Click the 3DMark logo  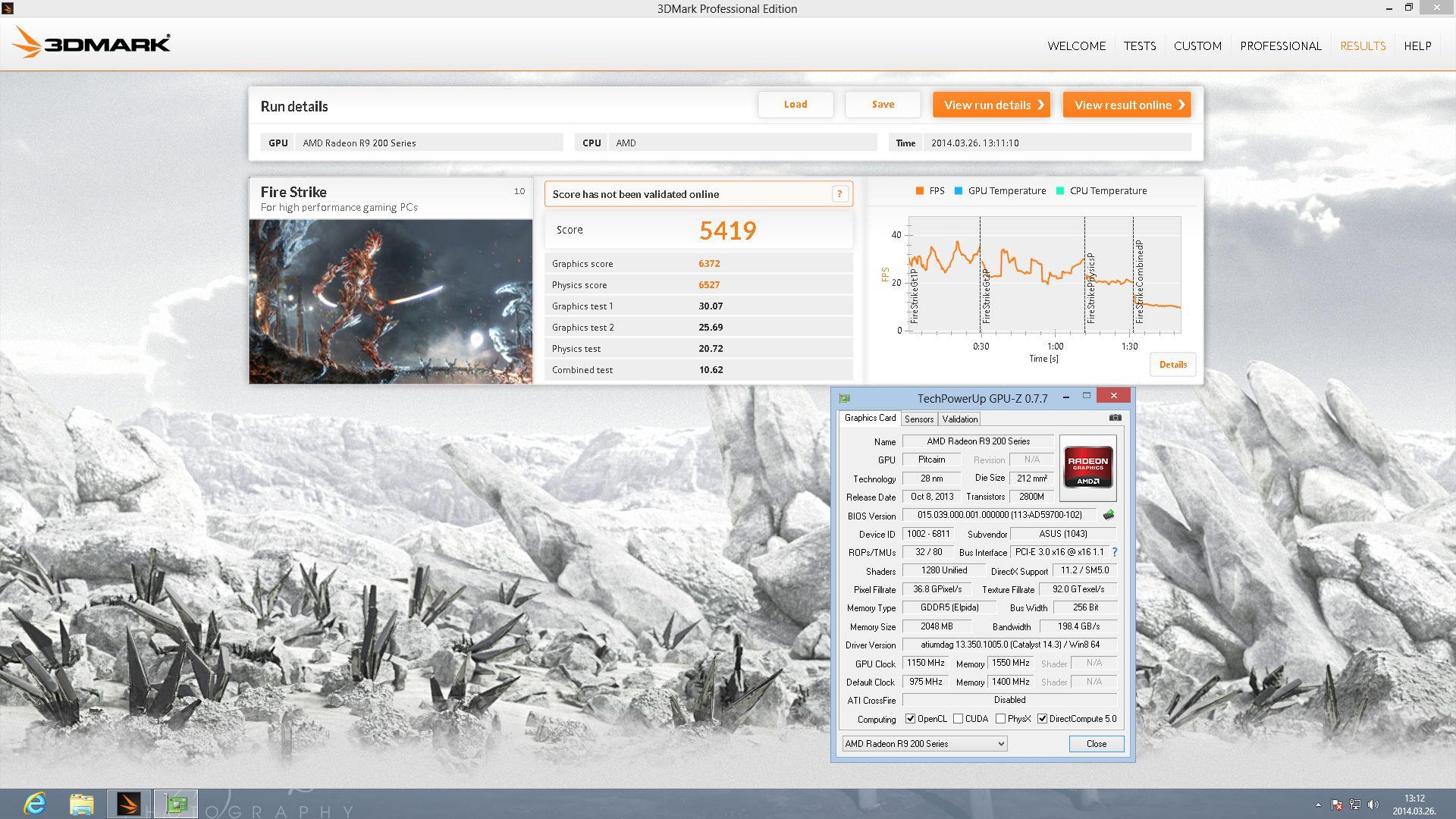pos(91,42)
